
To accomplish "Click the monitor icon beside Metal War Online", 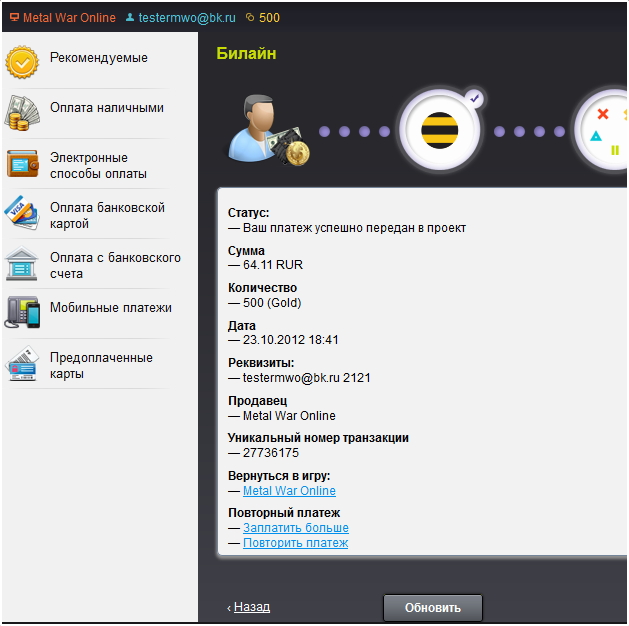I will [14, 17].
